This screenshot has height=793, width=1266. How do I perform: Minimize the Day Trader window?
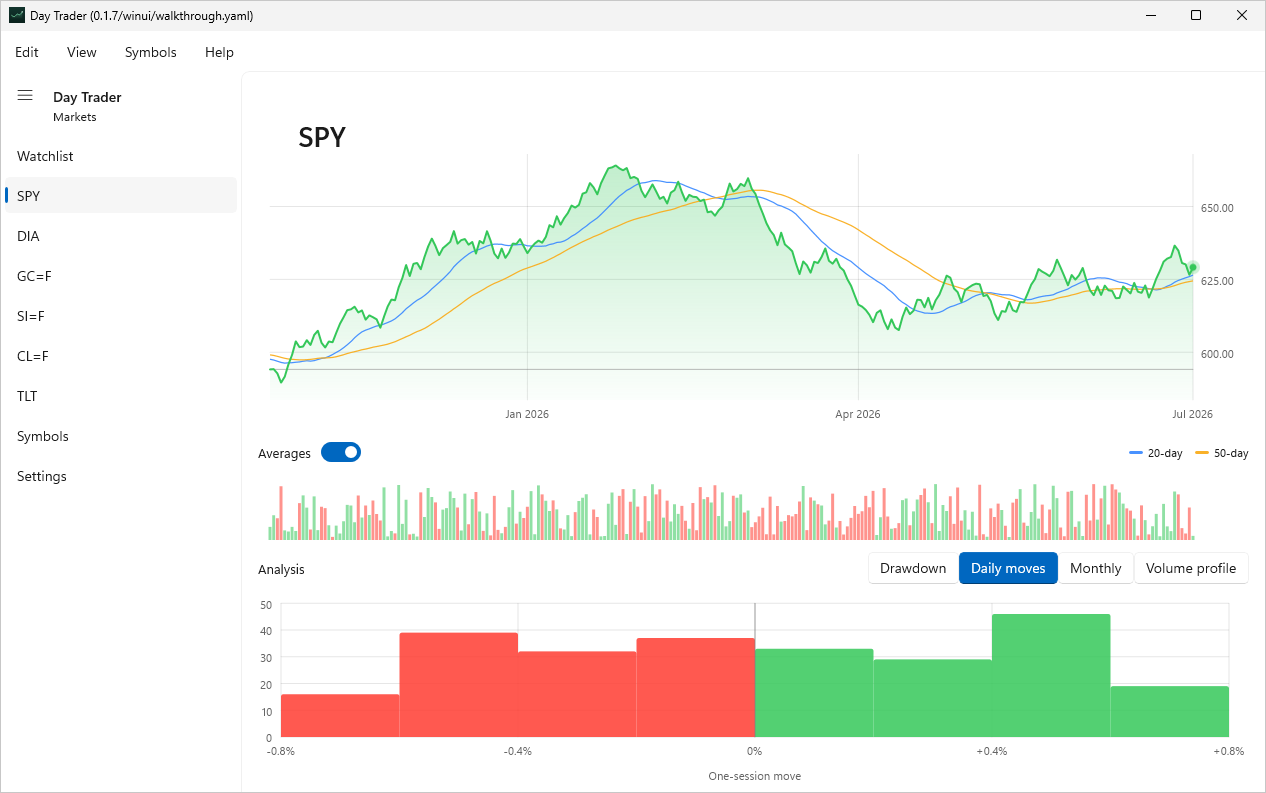pos(1150,15)
